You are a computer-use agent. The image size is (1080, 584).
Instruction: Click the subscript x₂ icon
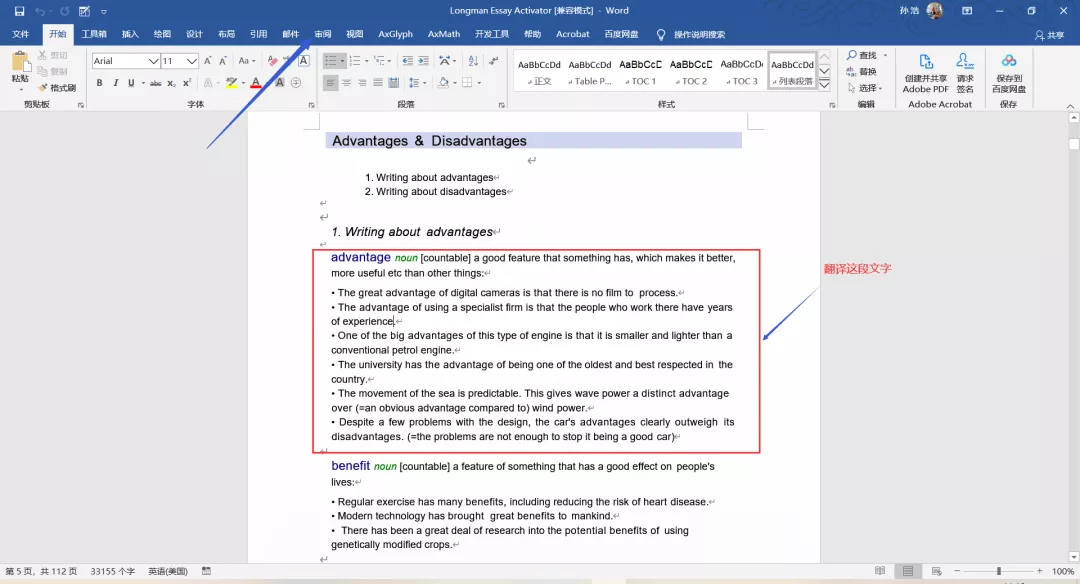click(171, 83)
